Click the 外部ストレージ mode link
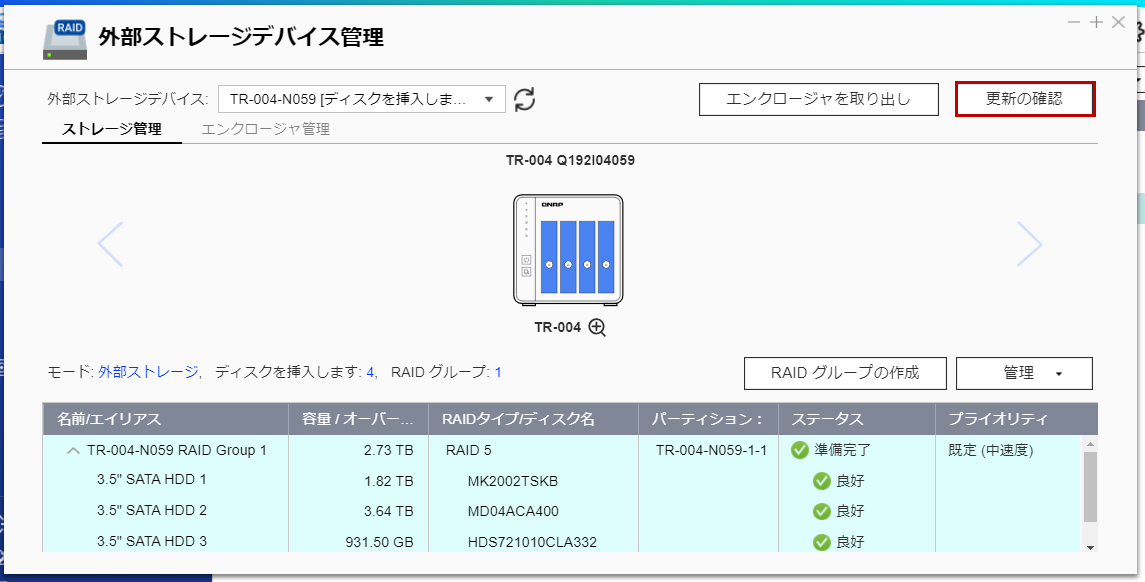This screenshot has height=582, width=1145. (148, 372)
